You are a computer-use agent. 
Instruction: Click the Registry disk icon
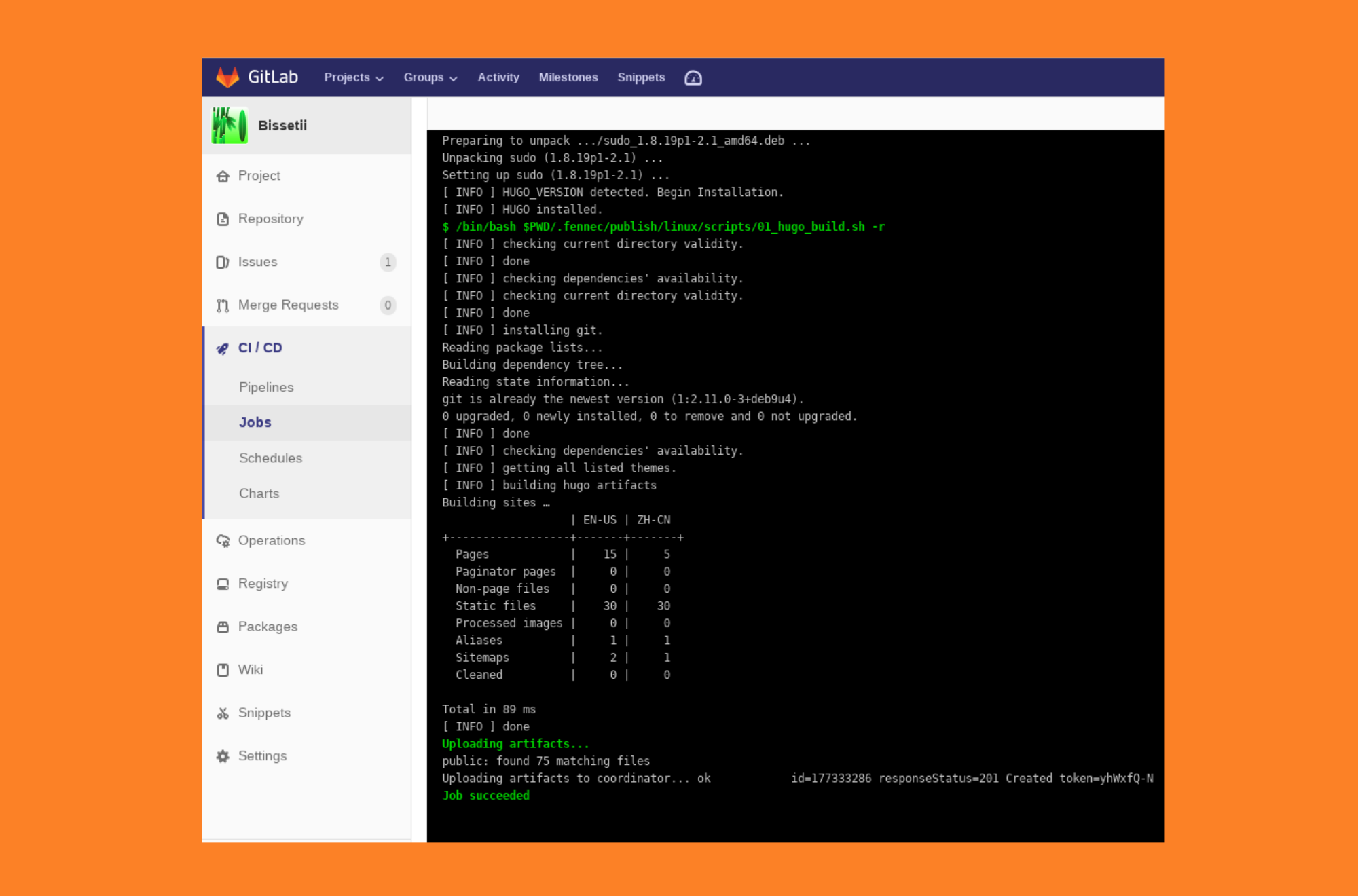pyautogui.click(x=223, y=584)
